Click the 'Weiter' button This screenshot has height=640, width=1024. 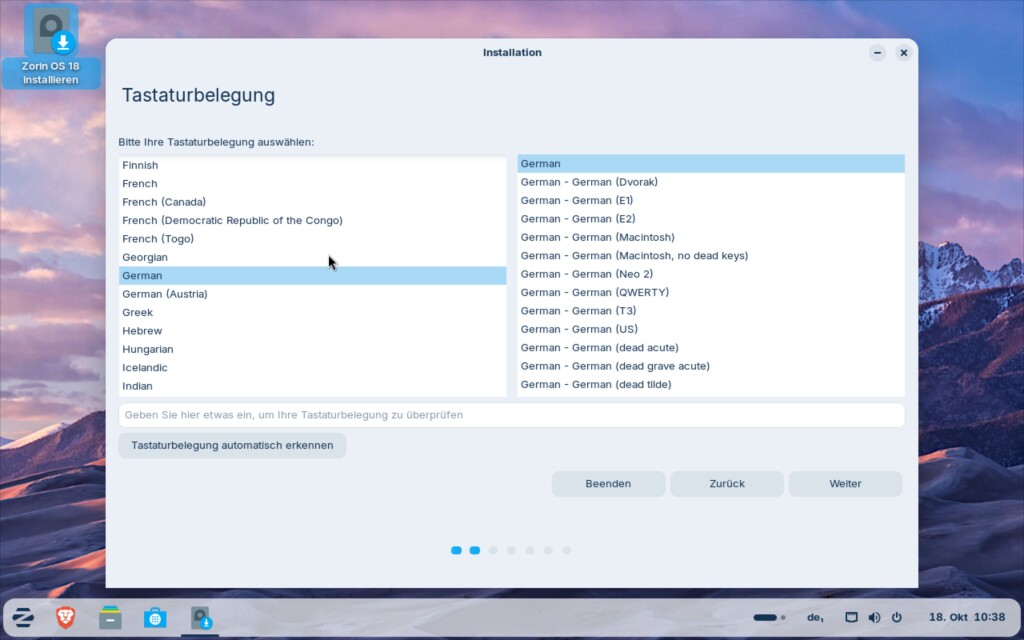click(x=845, y=484)
